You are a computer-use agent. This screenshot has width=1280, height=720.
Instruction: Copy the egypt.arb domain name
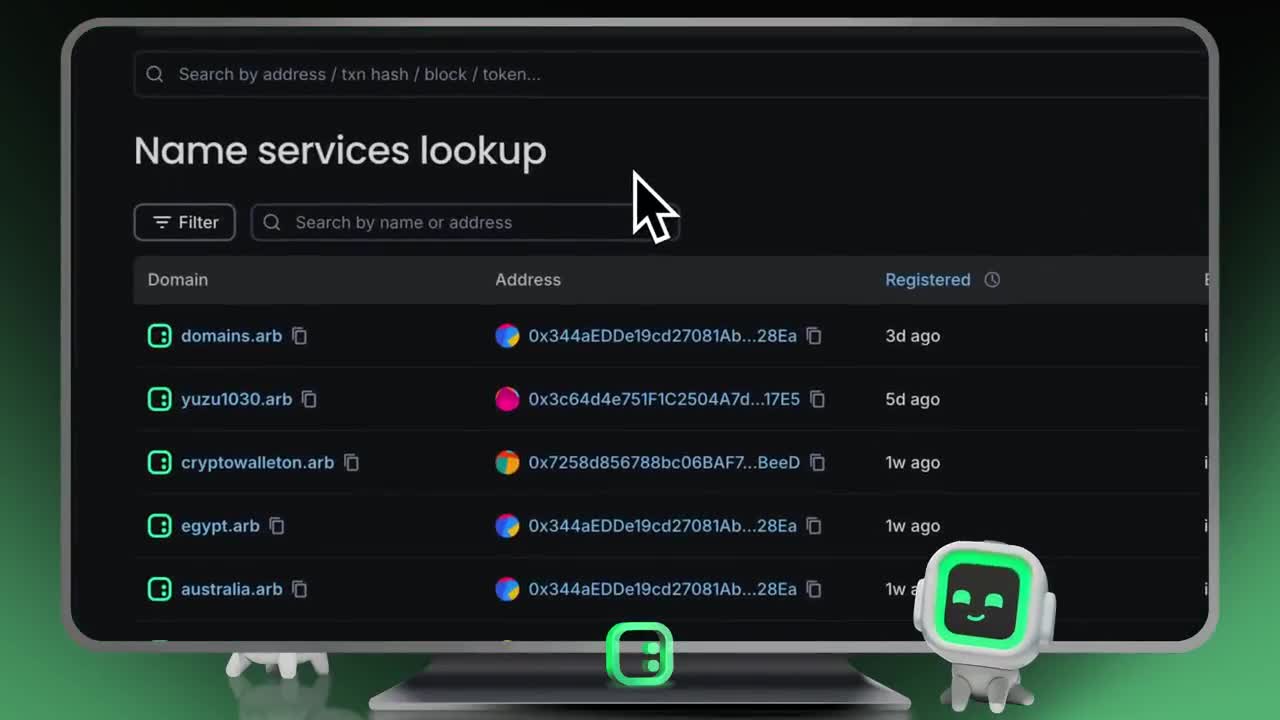click(277, 526)
